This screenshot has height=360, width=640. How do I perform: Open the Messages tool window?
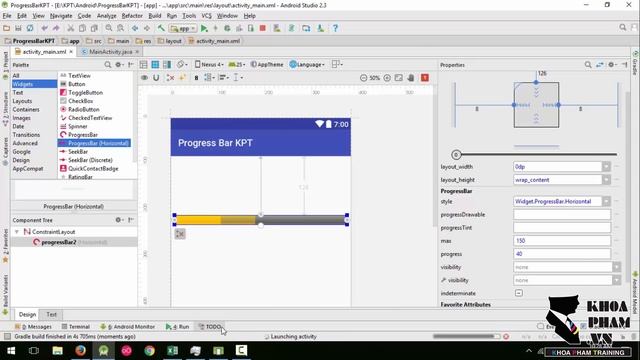click(33, 327)
